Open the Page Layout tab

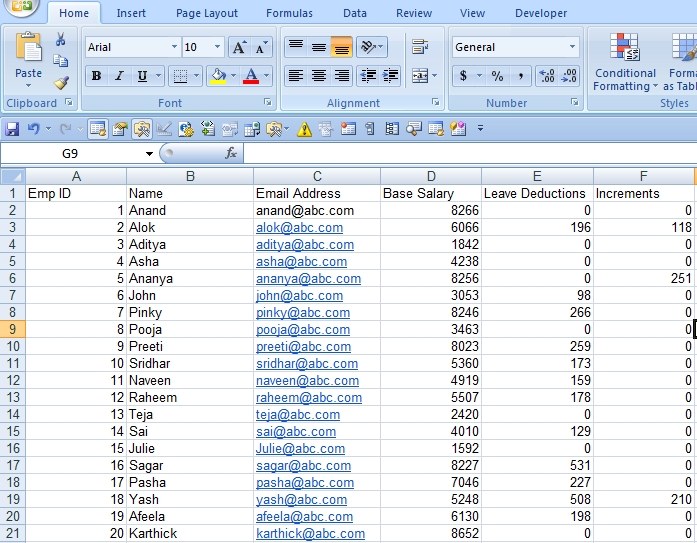point(207,13)
